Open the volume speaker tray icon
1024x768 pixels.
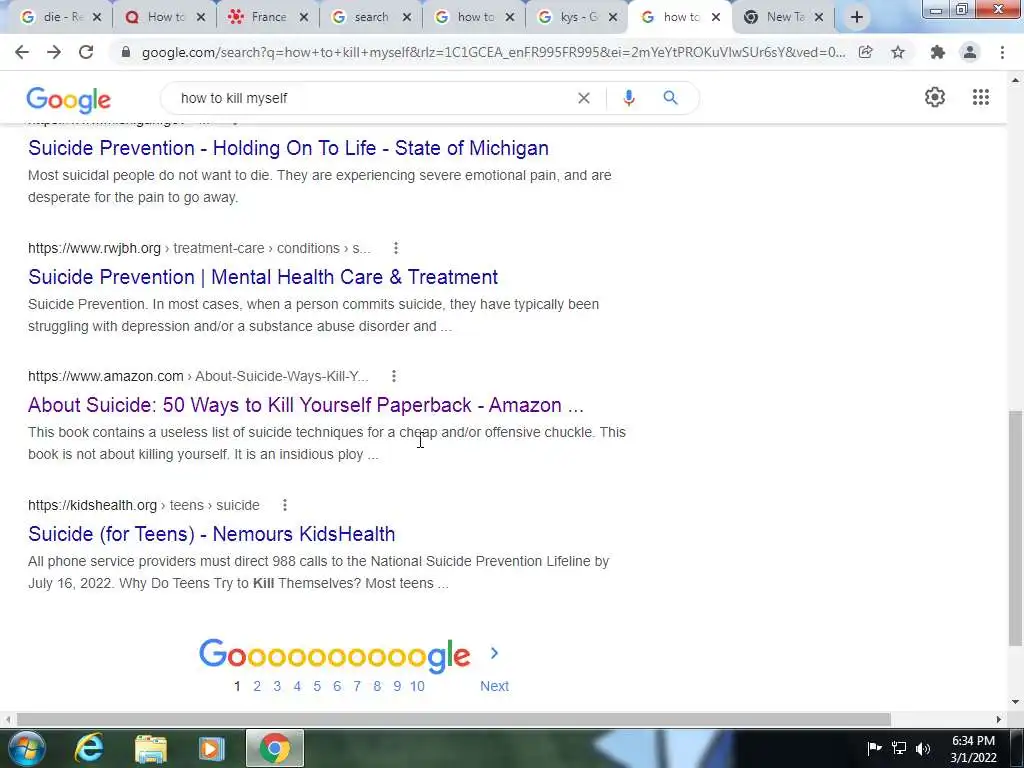point(923,748)
